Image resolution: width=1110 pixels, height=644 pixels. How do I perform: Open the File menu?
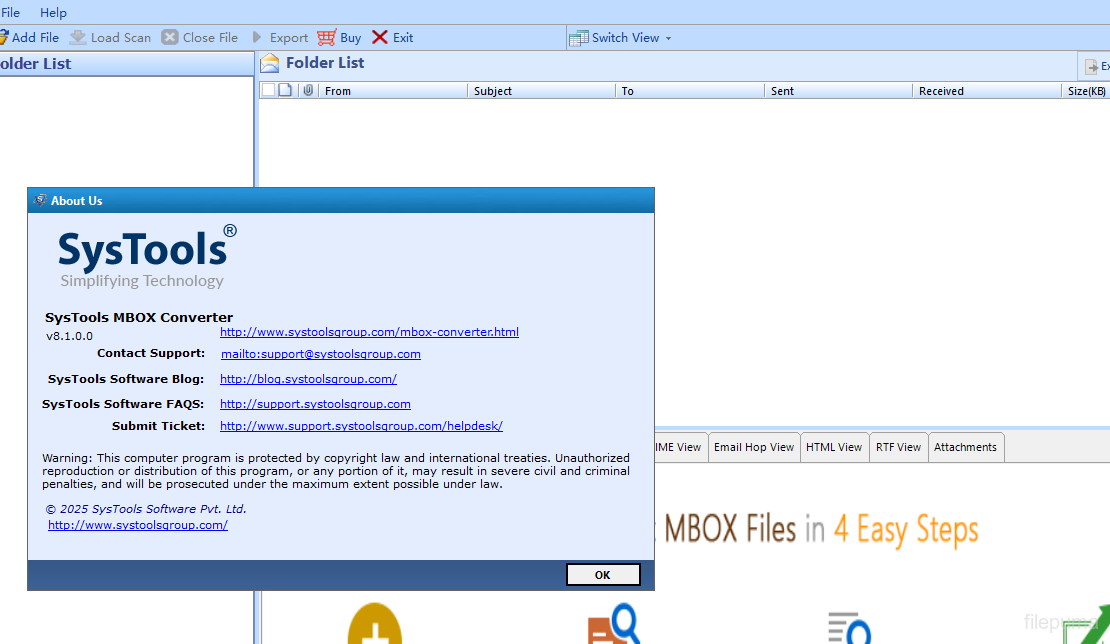coord(10,12)
